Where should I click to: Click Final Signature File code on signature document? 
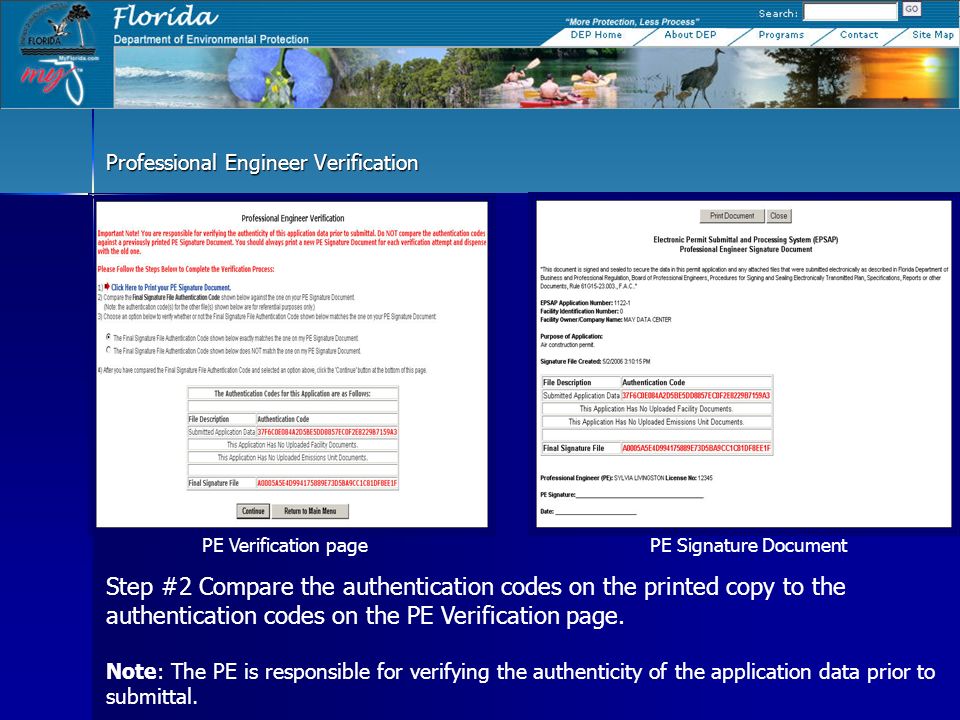[x=696, y=448]
